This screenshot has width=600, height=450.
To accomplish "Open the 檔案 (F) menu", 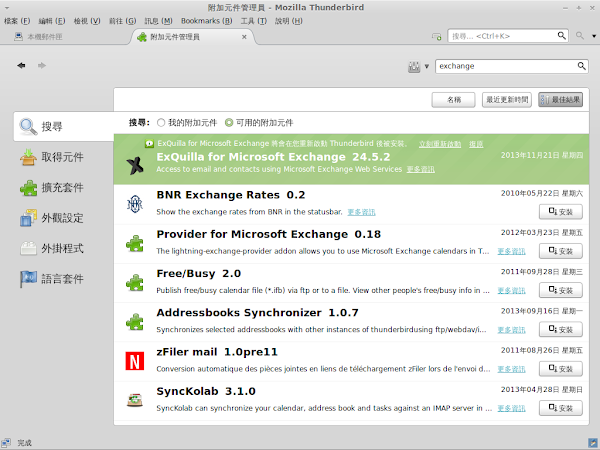I will tap(17, 21).
